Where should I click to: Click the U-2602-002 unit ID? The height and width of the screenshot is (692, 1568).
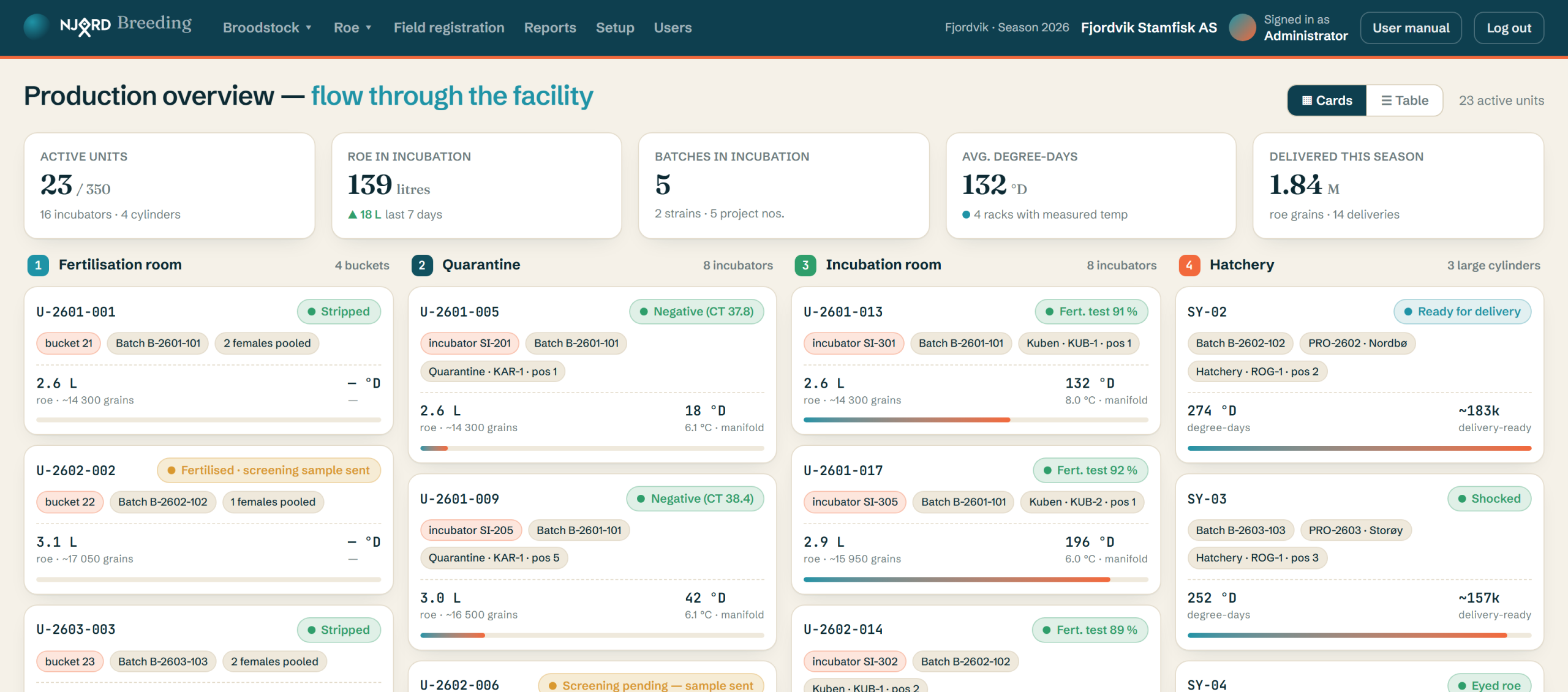pos(76,470)
